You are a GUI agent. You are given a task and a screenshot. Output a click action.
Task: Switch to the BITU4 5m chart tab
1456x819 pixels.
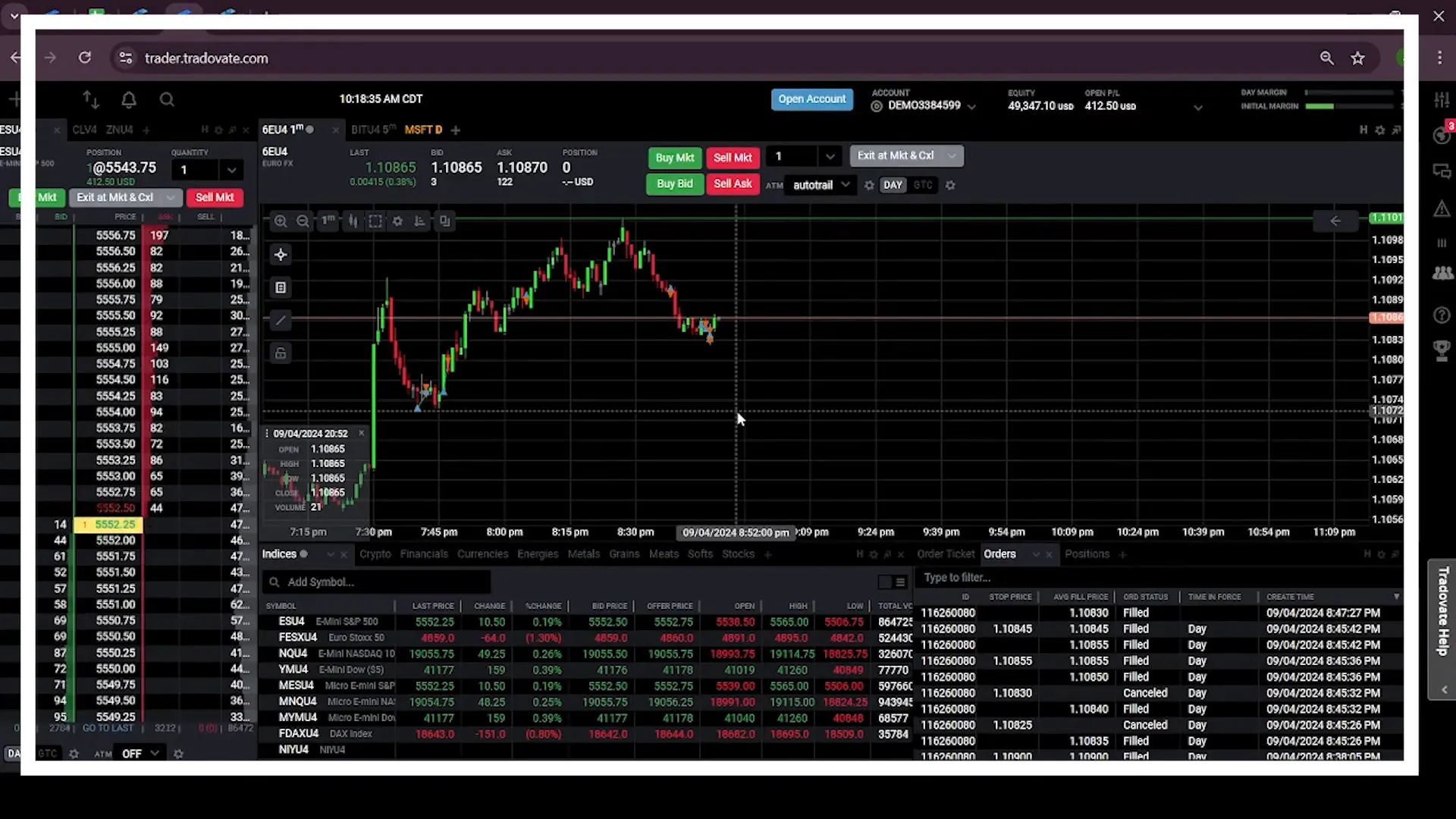pos(373,130)
